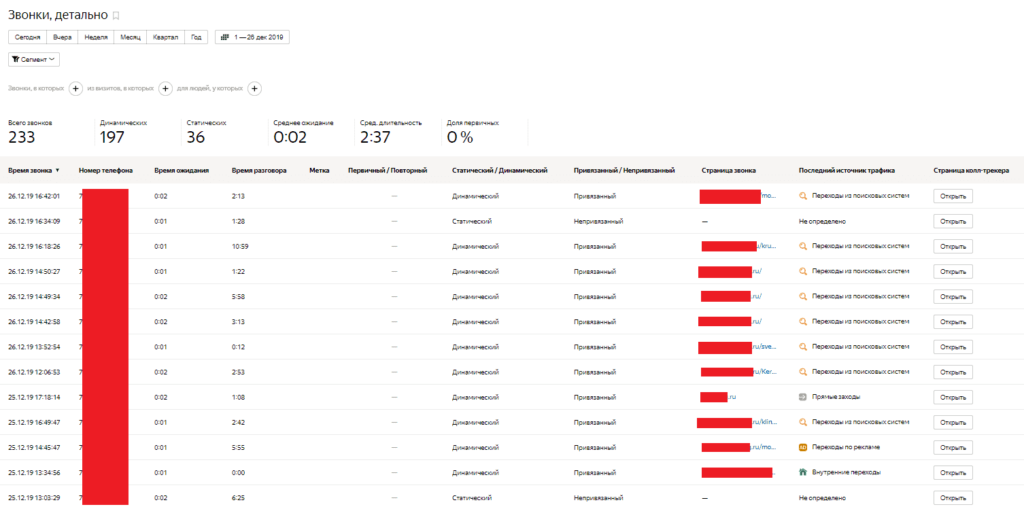Click the "Внутренние переходы" home icon
Screen dimensions: 1024x509
tap(803, 472)
